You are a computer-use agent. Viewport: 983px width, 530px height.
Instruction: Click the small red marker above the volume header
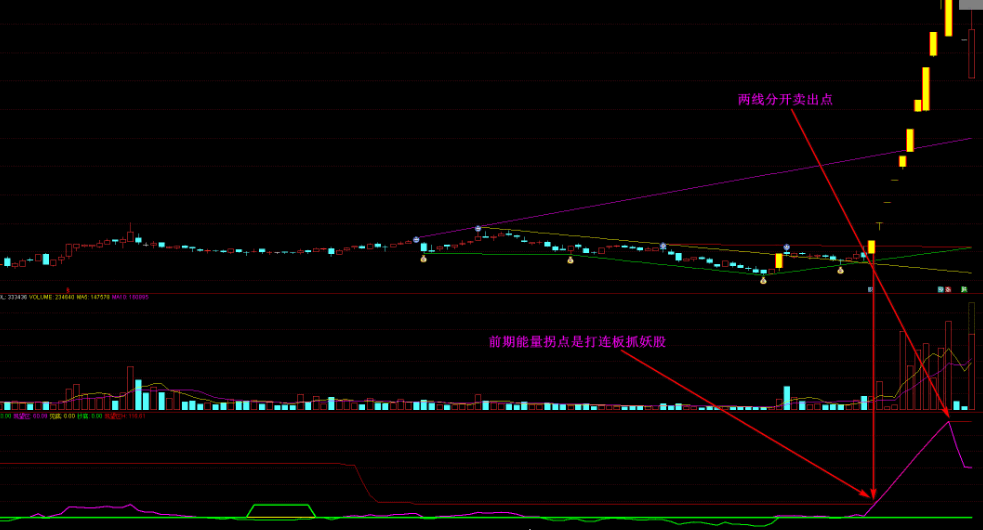tap(68, 290)
